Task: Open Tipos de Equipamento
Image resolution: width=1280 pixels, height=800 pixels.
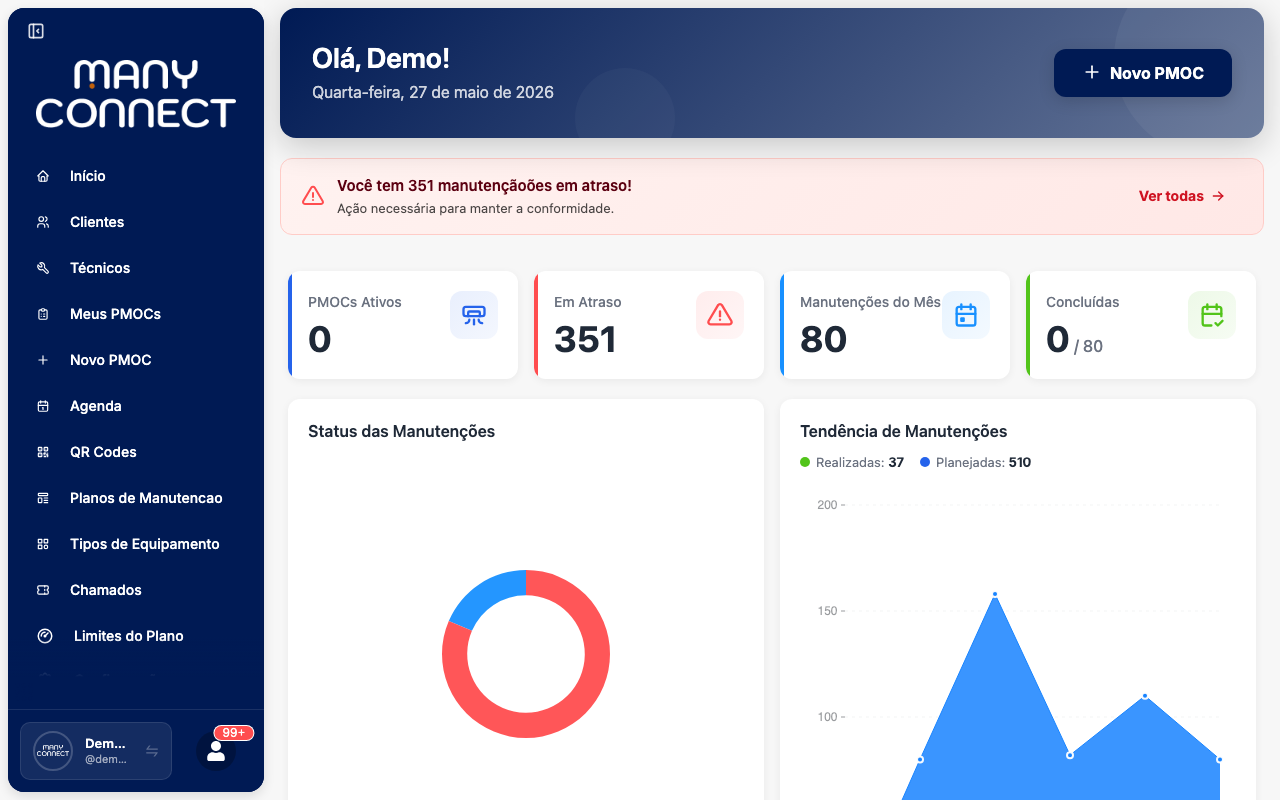Action: tap(136, 544)
